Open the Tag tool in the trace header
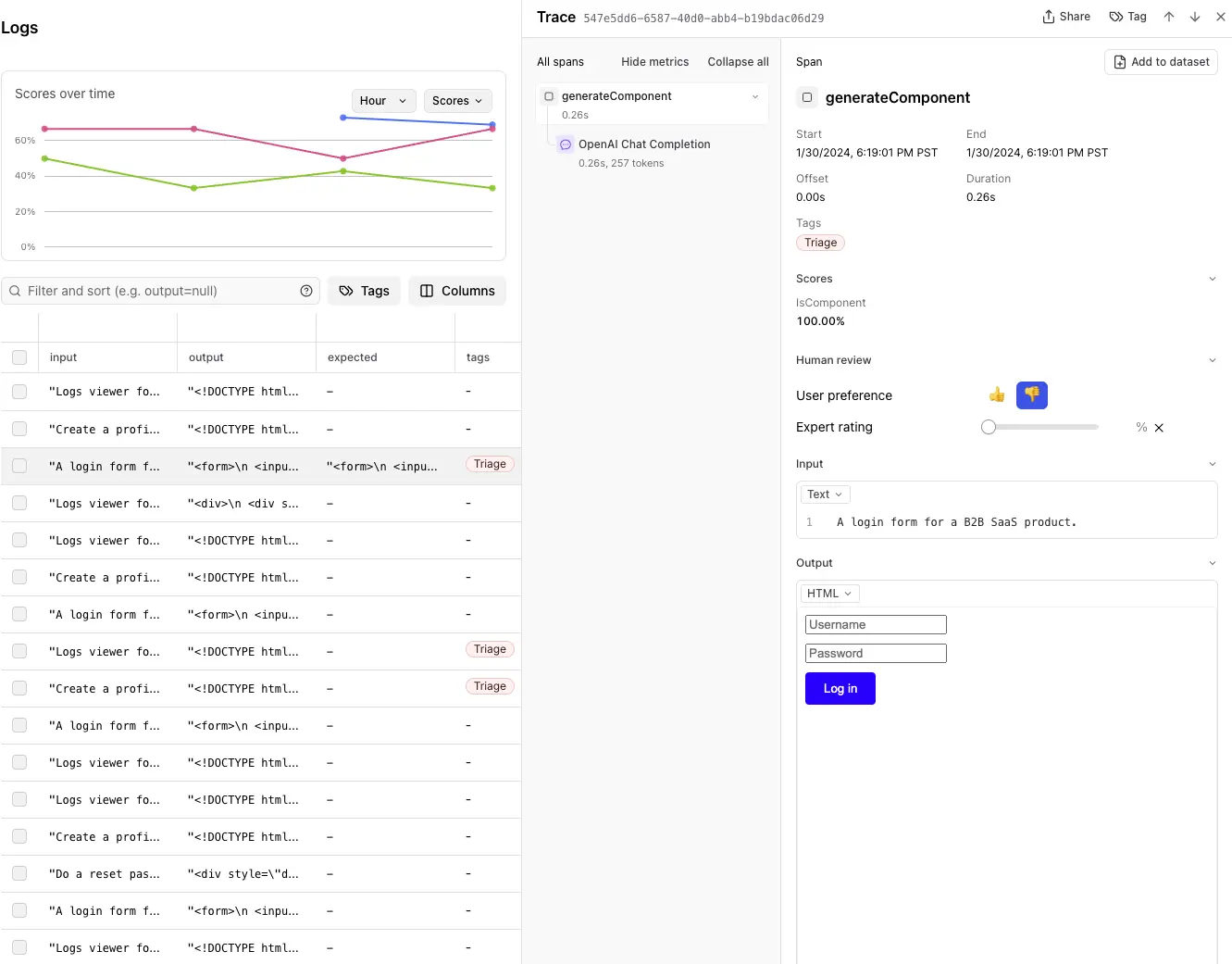The image size is (1232, 964). 1127,16
